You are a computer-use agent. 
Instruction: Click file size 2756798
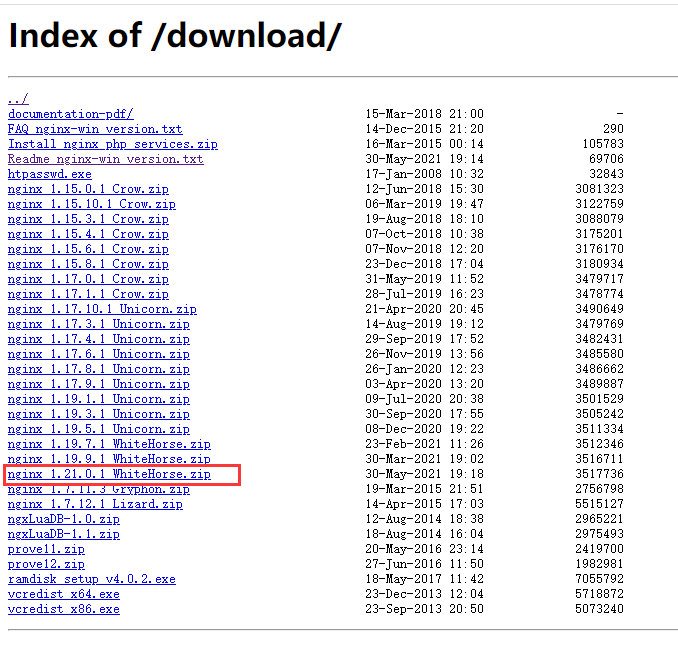(599, 489)
